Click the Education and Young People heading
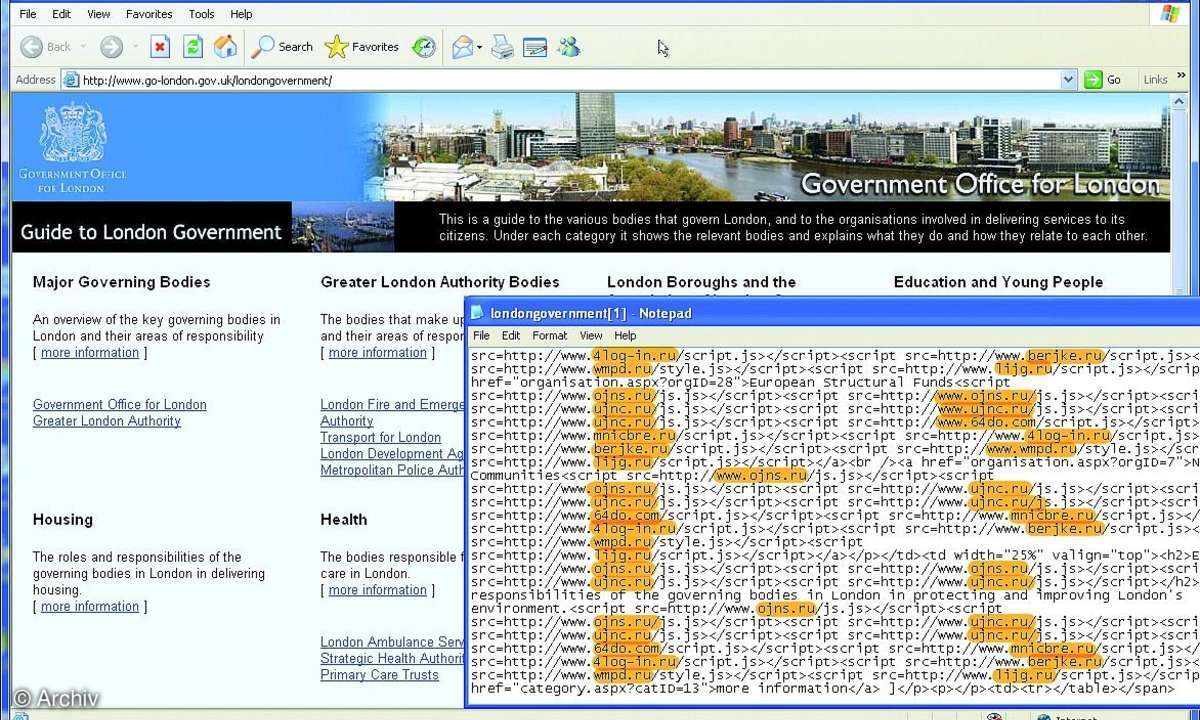1200x720 pixels. [998, 282]
